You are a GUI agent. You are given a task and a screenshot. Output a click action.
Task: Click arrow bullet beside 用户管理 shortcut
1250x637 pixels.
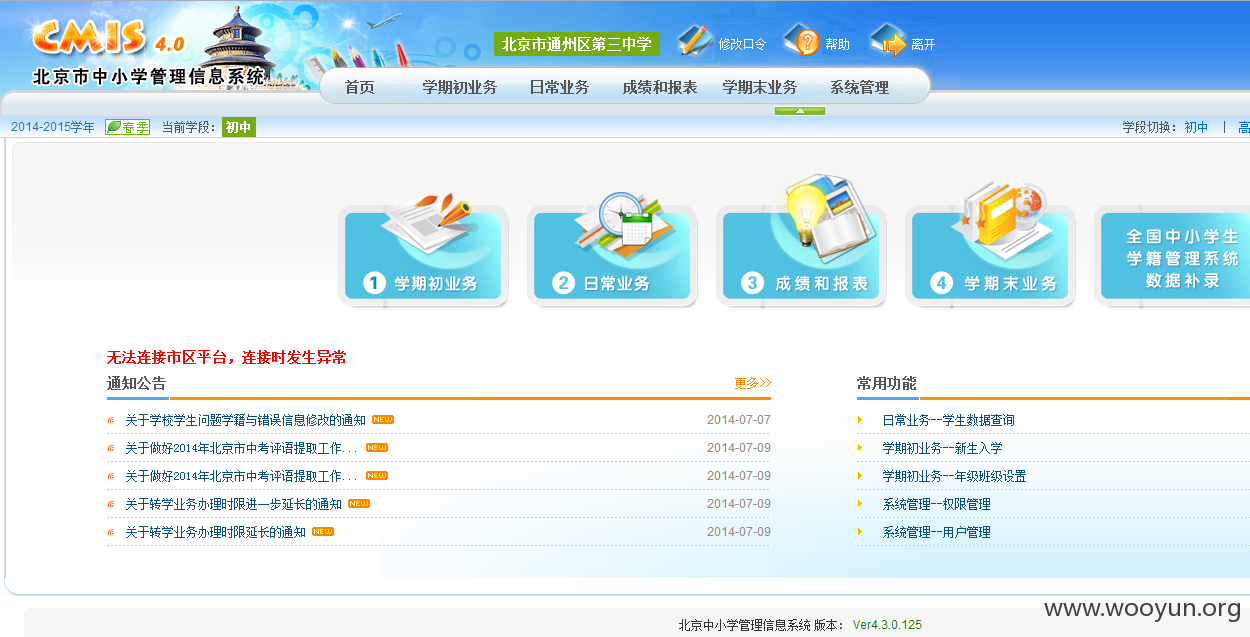859,531
